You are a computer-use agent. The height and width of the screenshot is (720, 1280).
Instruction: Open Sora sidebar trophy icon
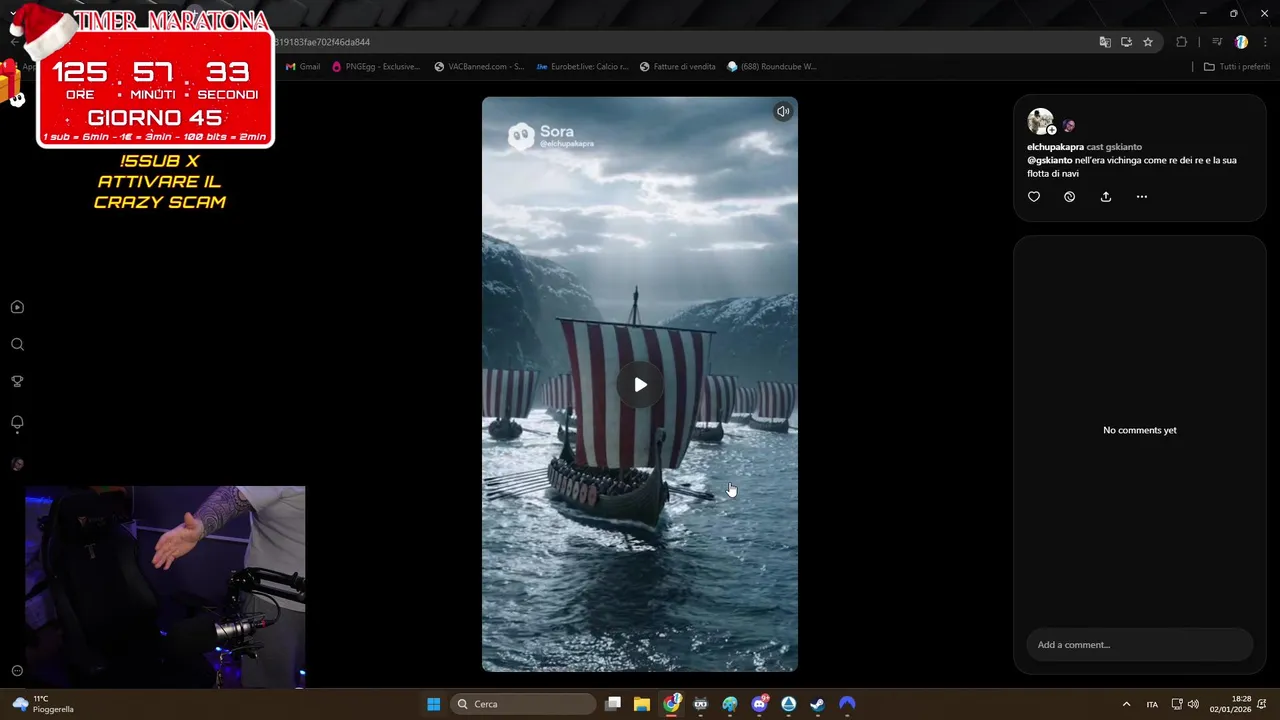click(17, 381)
